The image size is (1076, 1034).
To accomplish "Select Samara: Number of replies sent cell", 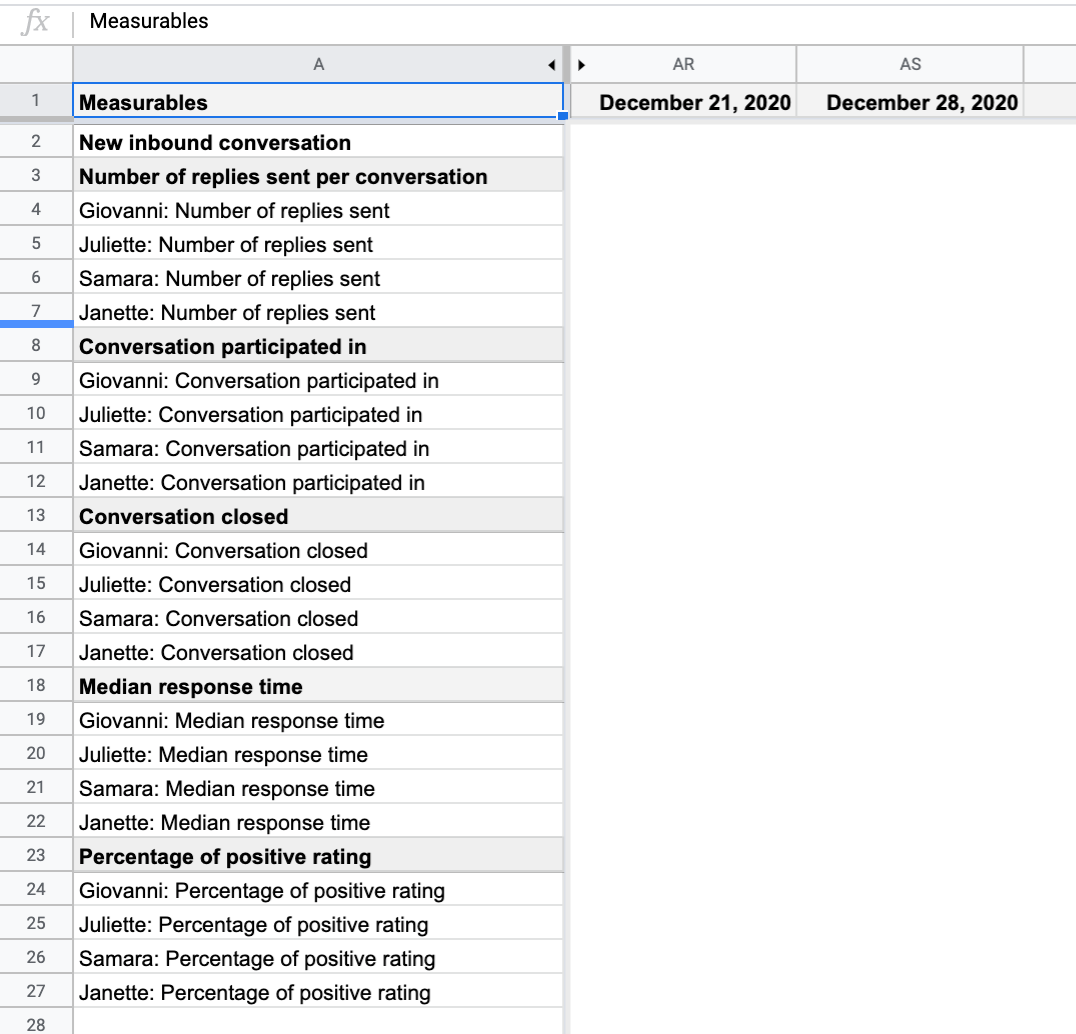I will (318, 277).
